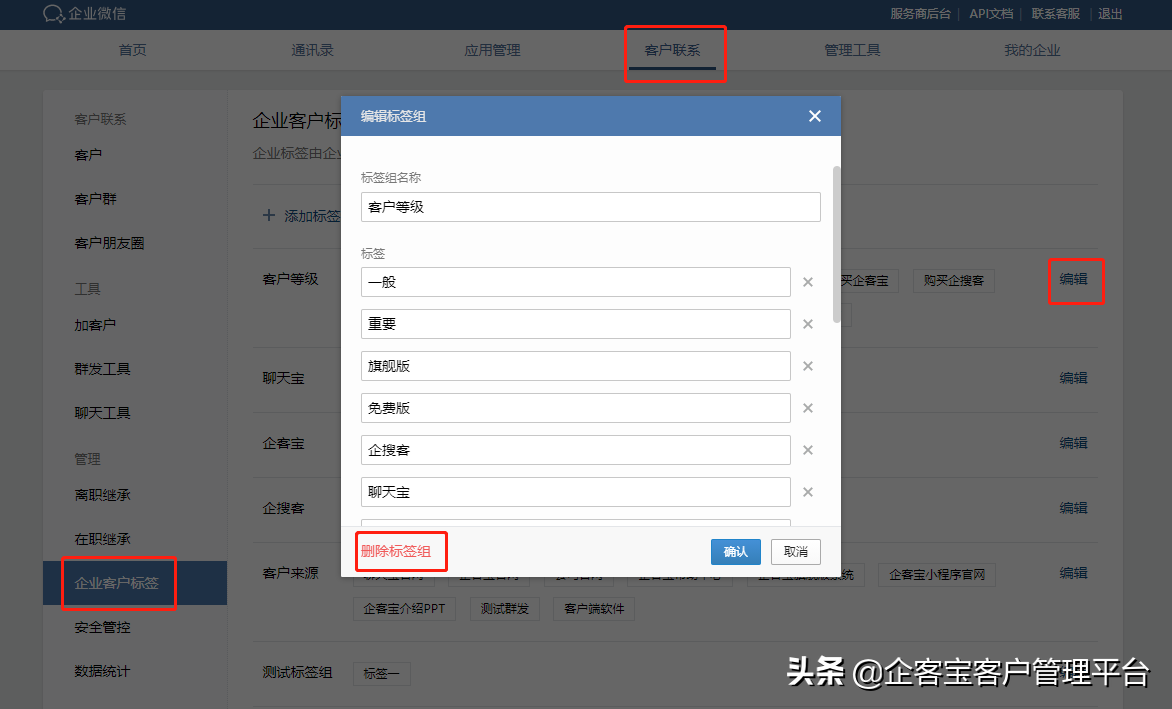Screen dimensions: 1172x709
Task: Click the 聊天宝 tag input field
Action: point(576,492)
